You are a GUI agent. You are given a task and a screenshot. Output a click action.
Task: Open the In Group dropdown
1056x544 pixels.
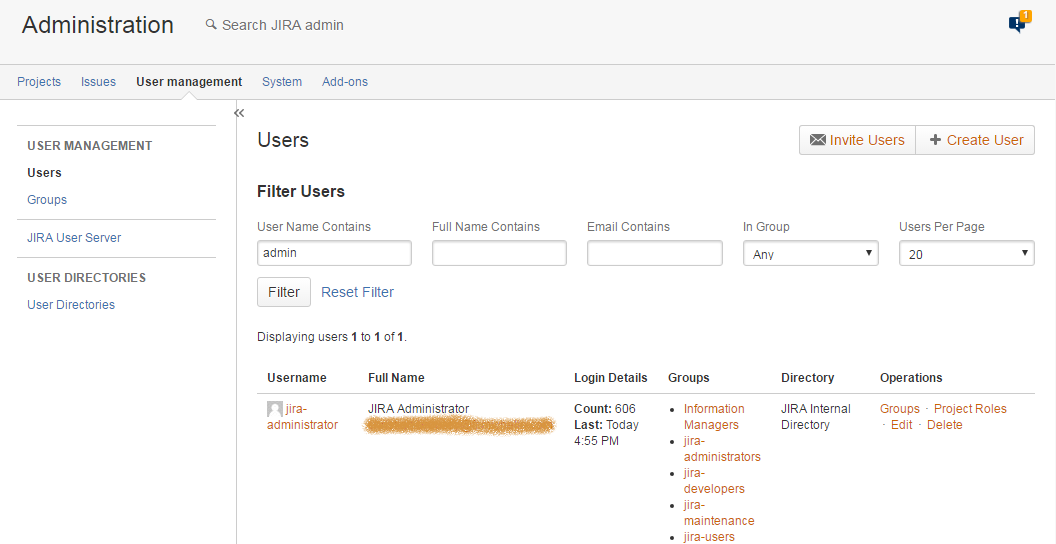click(810, 254)
